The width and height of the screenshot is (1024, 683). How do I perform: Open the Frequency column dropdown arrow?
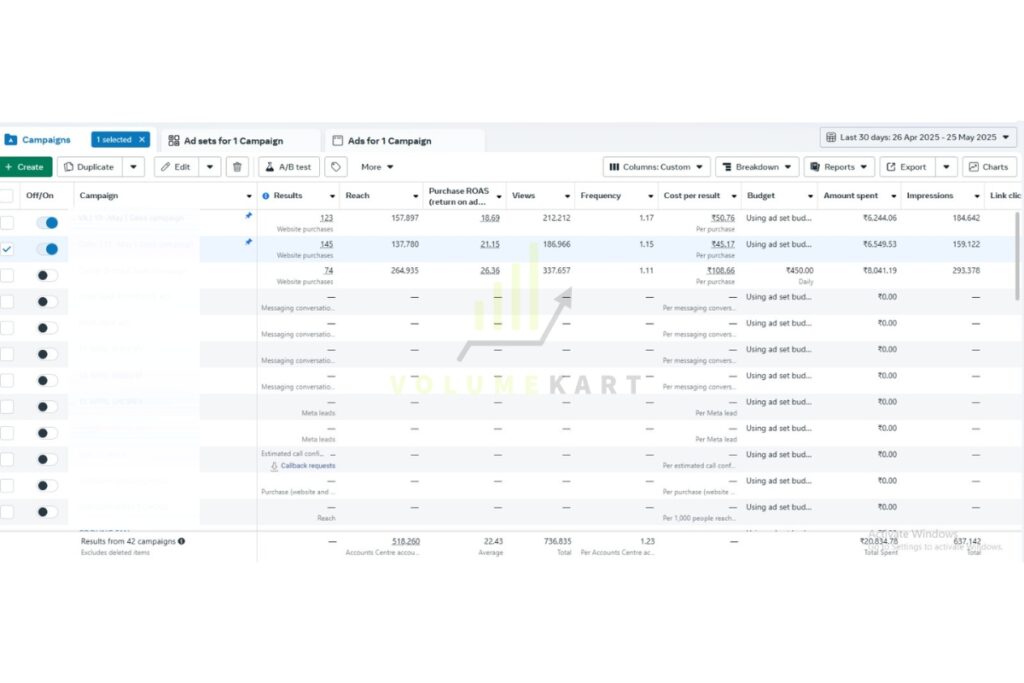[x=650, y=196]
